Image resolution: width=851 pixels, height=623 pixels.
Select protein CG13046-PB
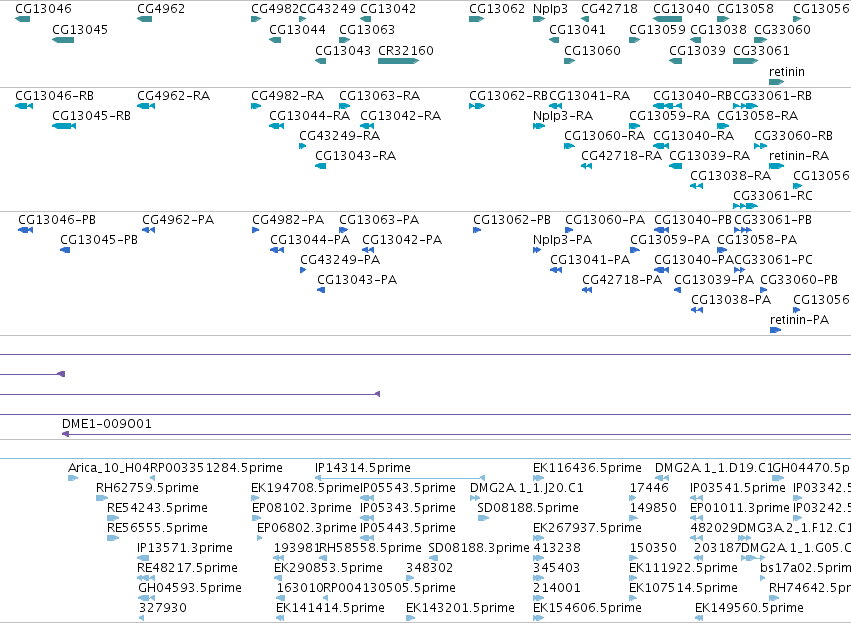pyautogui.click(x=57, y=220)
